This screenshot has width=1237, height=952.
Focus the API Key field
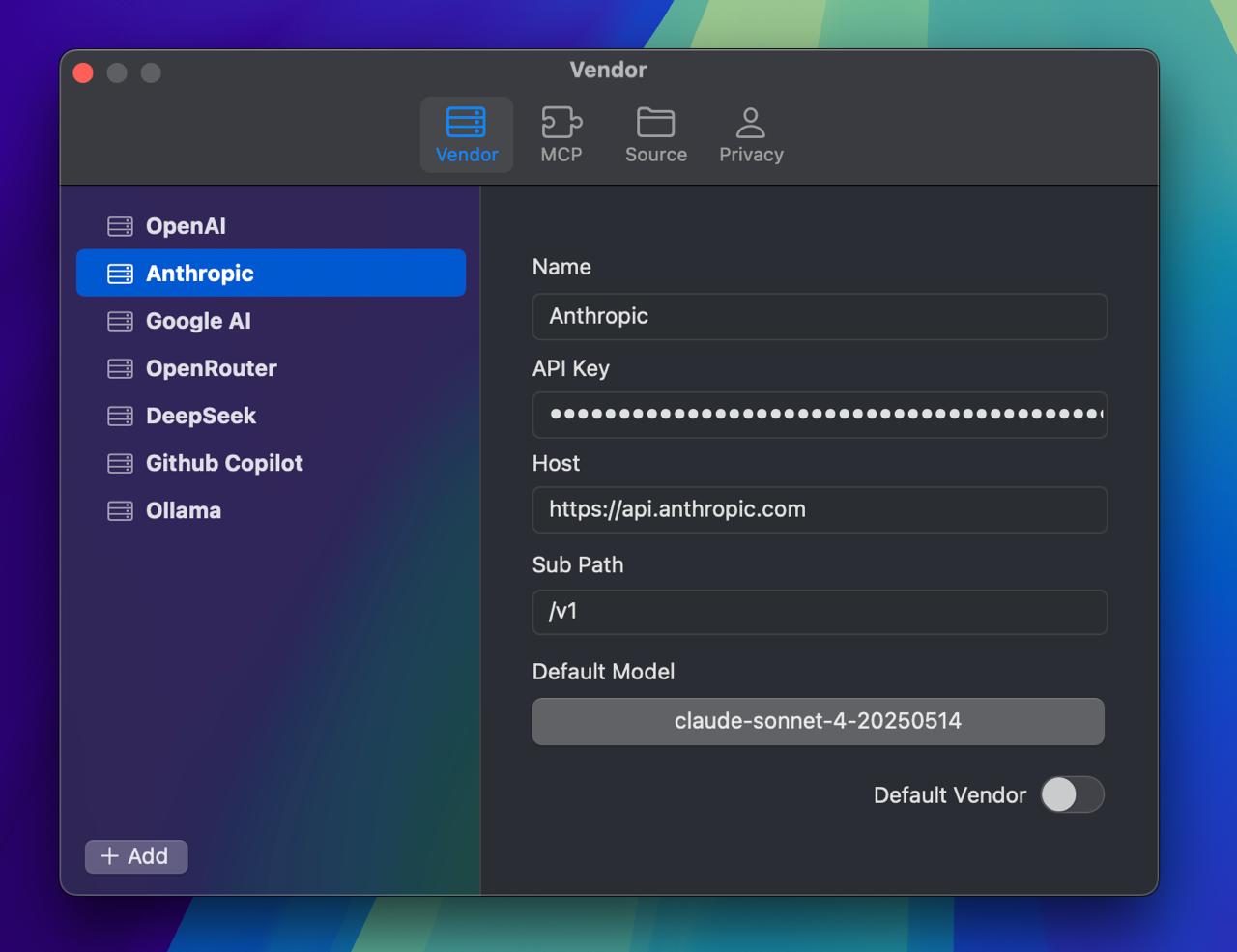coord(820,415)
